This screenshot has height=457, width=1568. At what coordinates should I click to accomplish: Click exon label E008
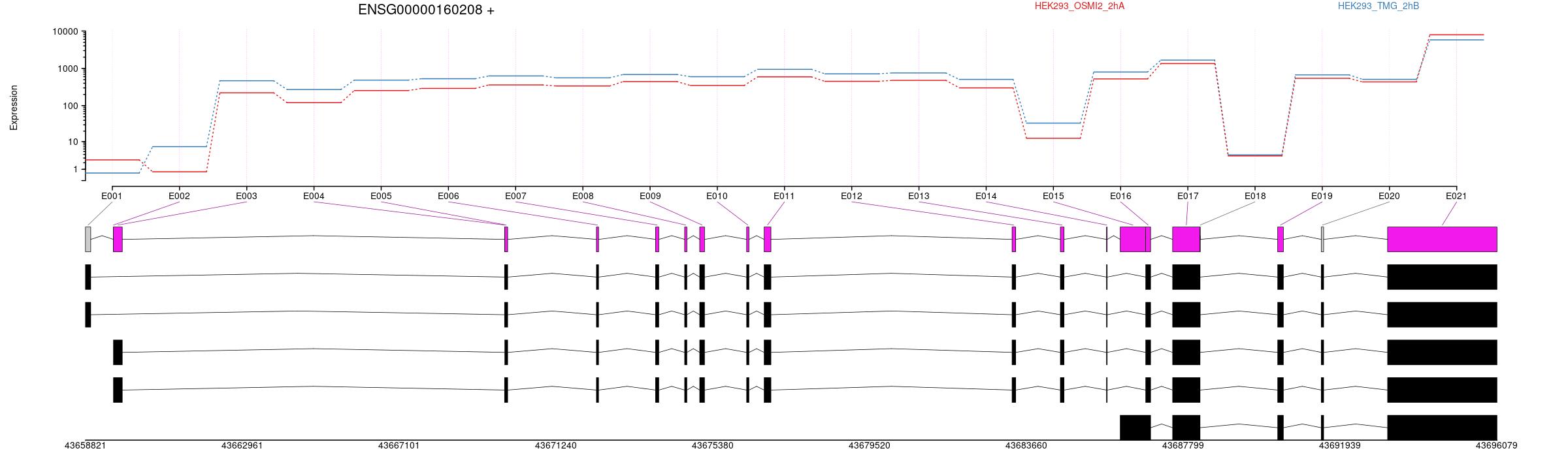(583, 196)
